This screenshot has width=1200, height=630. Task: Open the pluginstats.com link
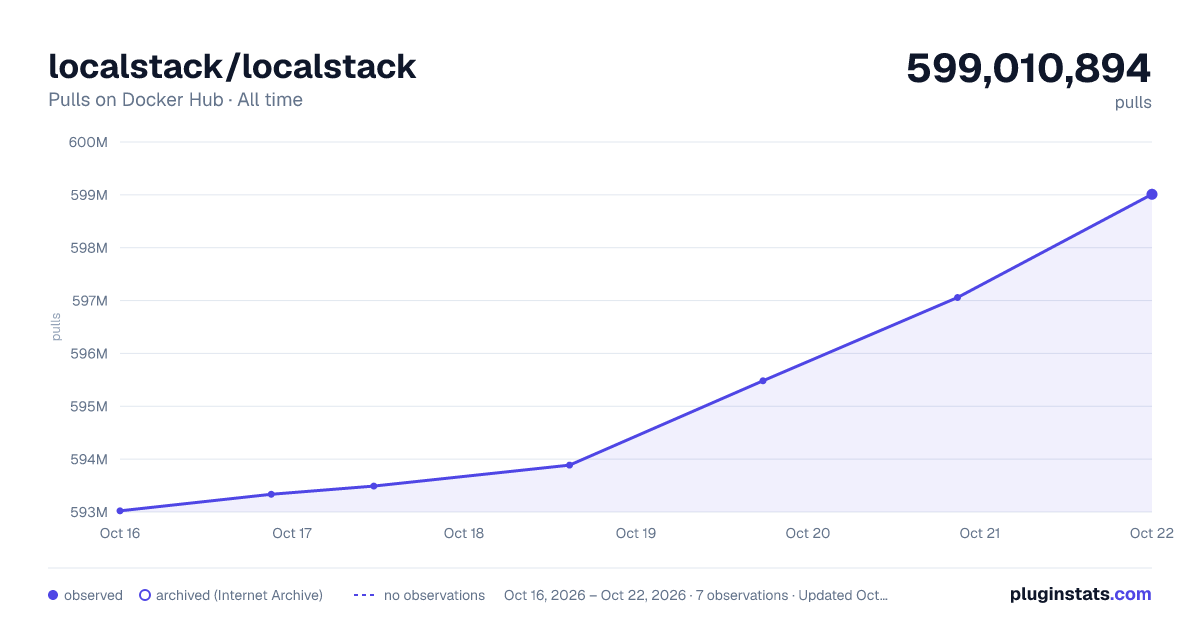click(x=1080, y=594)
